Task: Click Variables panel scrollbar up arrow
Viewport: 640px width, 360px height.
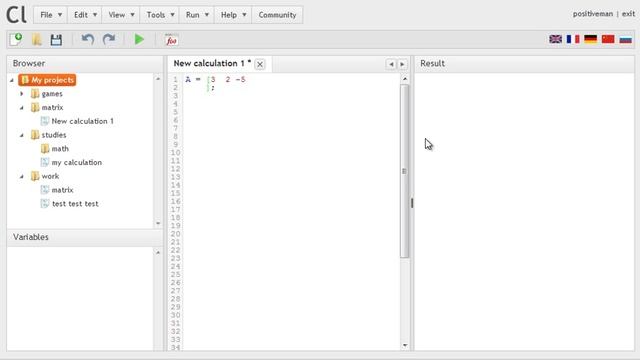Action: (x=158, y=253)
